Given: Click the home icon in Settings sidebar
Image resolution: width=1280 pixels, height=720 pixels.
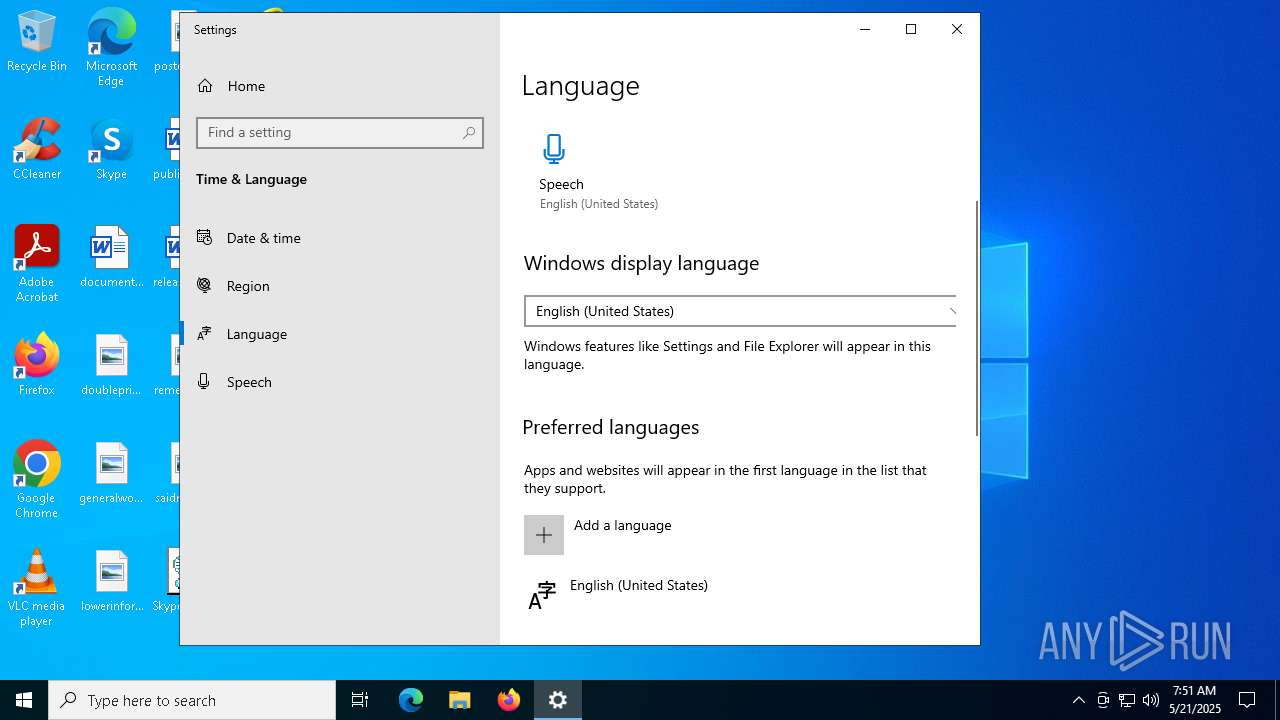Looking at the screenshot, I should [x=205, y=86].
